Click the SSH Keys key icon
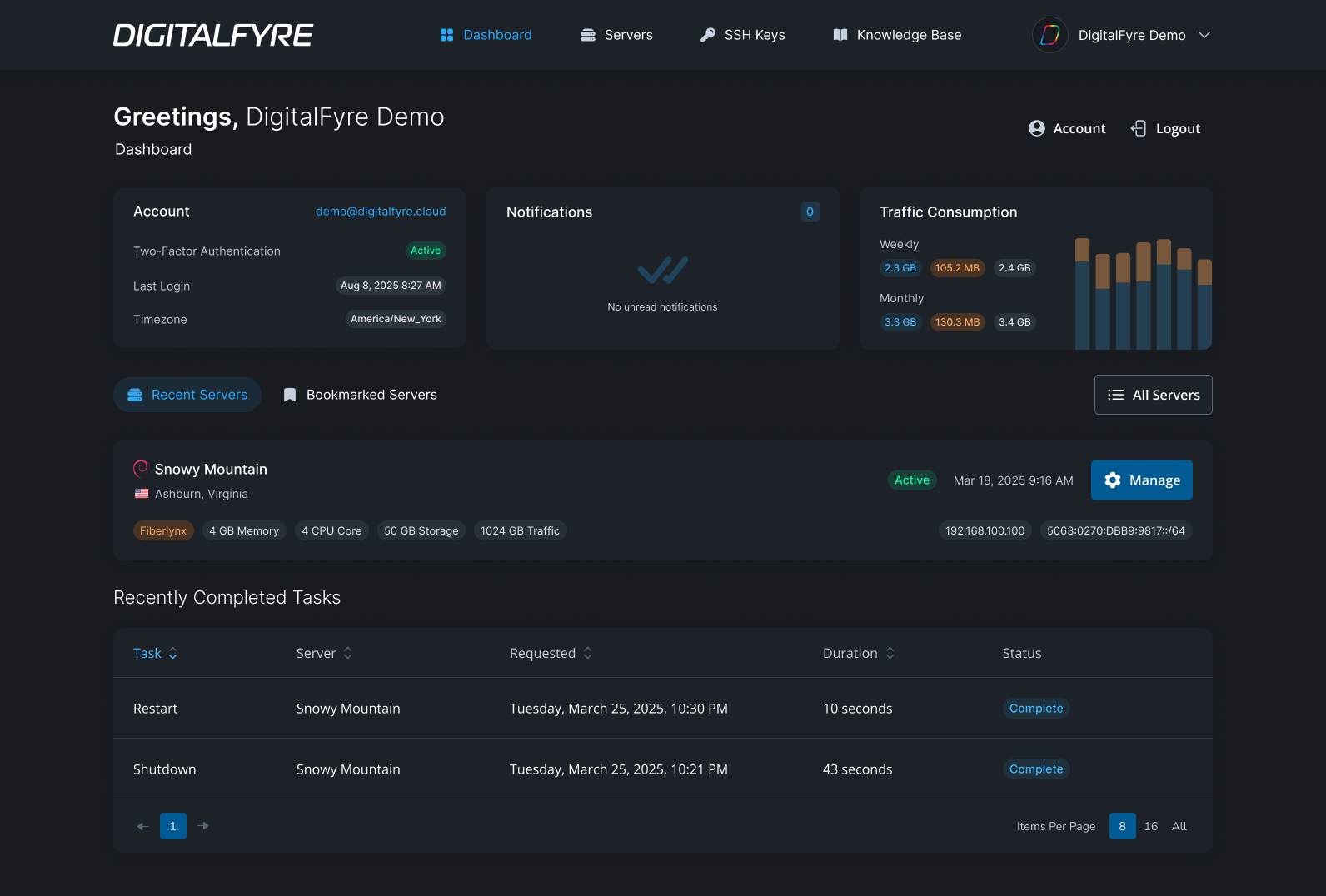This screenshot has width=1326, height=896. click(707, 35)
